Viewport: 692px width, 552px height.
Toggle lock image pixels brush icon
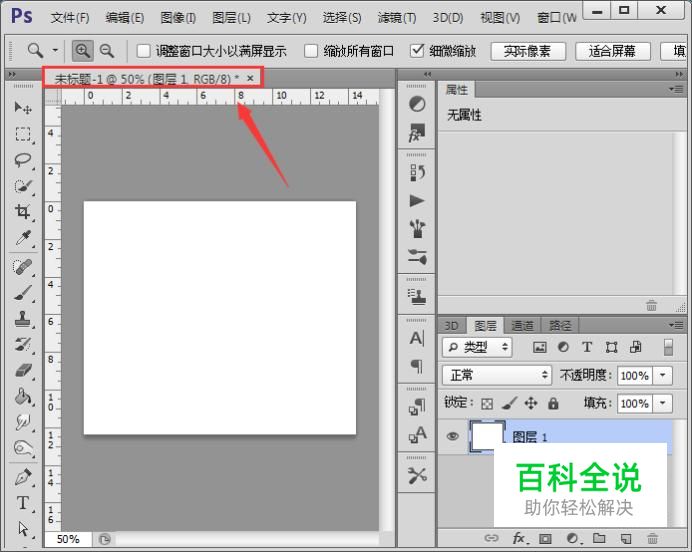(509, 403)
